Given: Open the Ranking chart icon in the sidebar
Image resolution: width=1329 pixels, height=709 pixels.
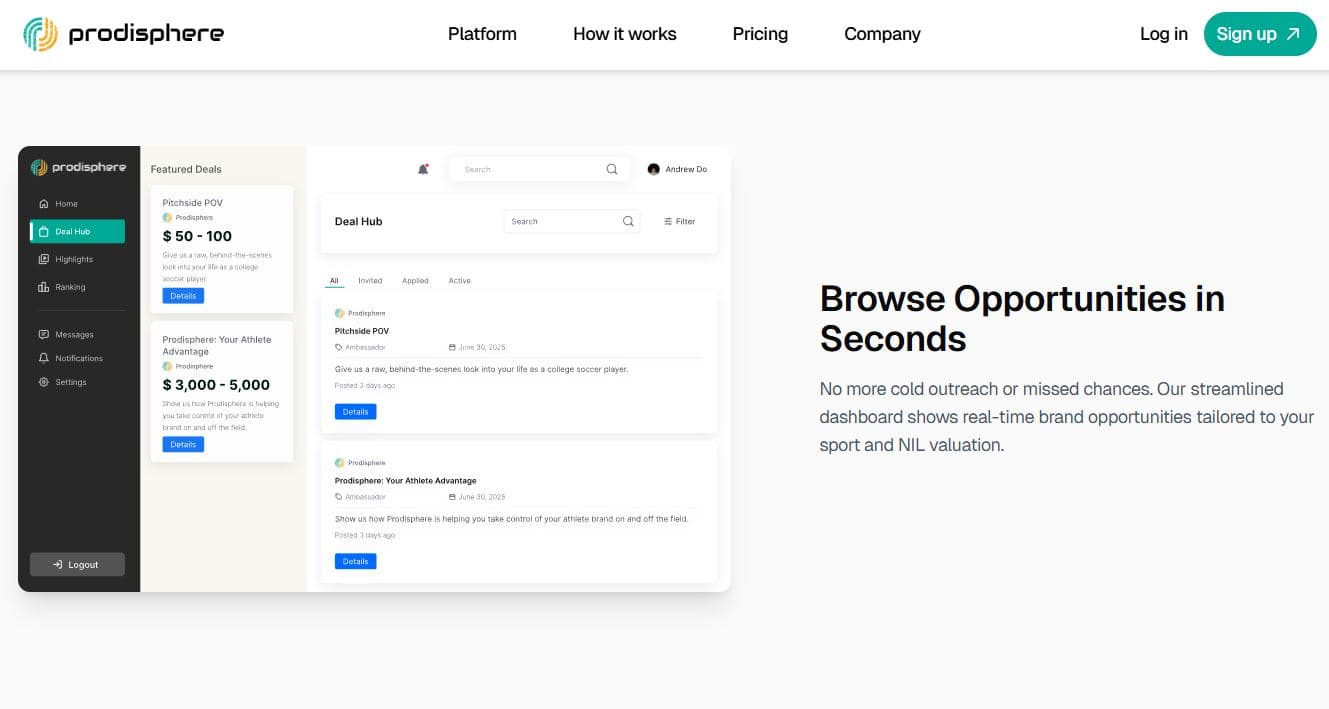Looking at the screenshot, I should (x=43, y=287).
